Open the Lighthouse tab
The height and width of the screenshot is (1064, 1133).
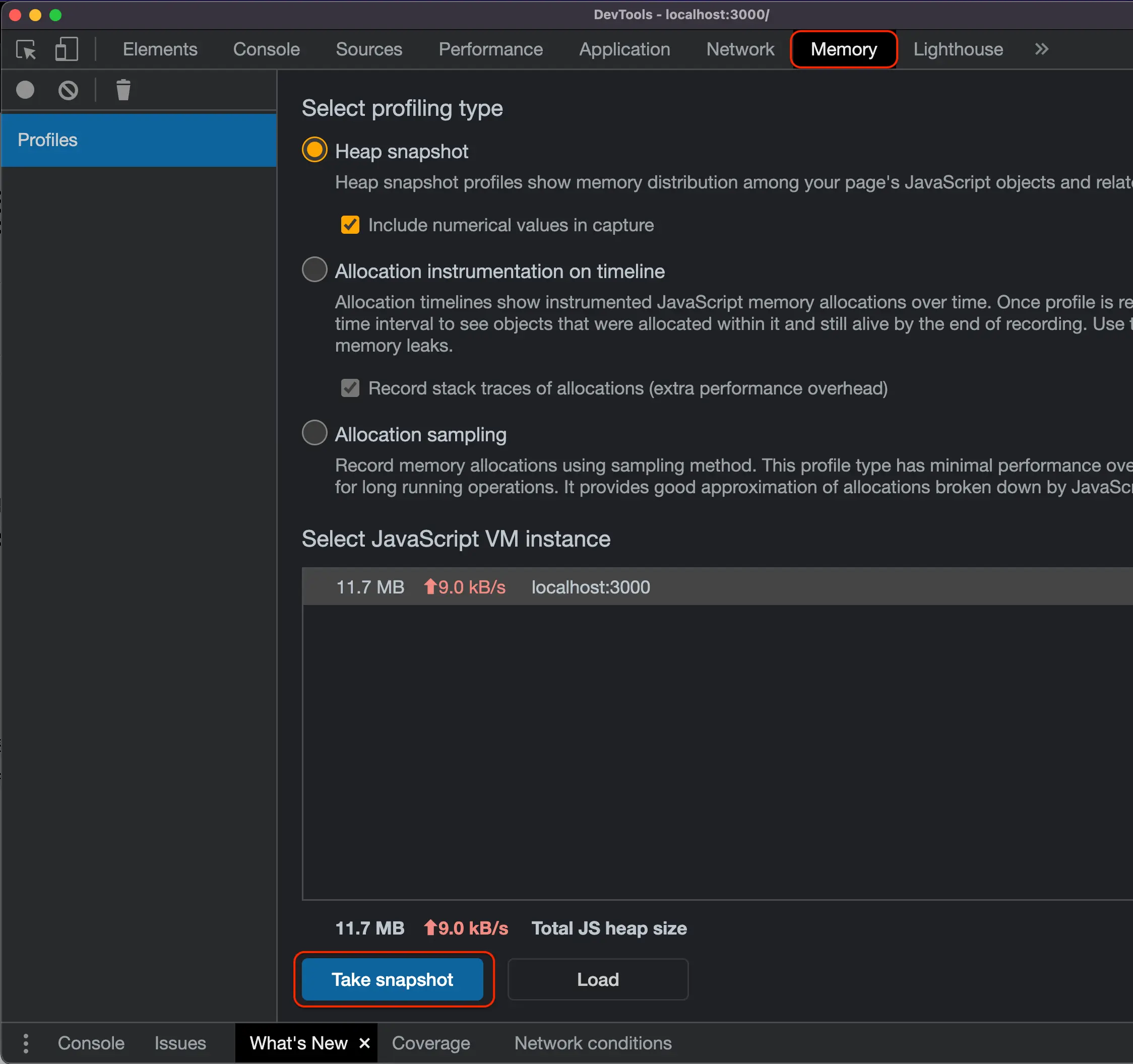click(958, 49)
